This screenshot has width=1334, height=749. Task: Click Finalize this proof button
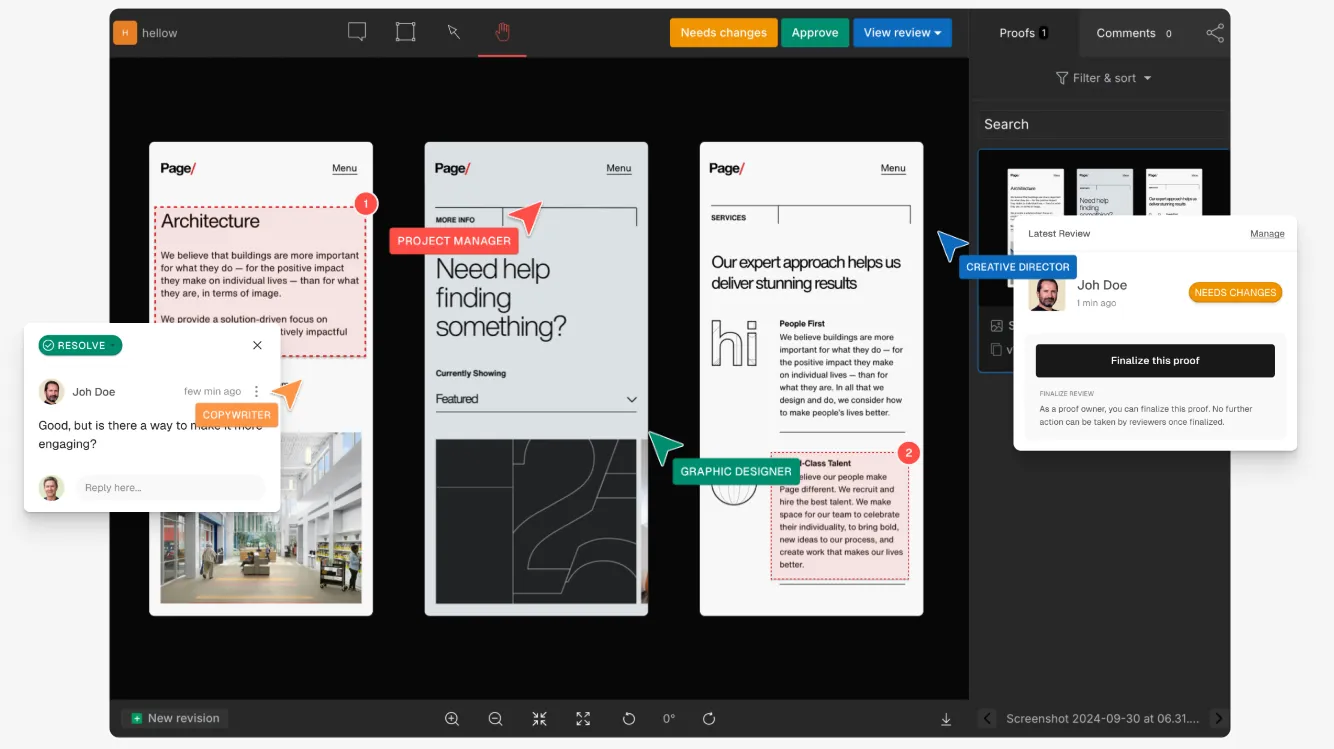pyautogui.click(x=1155, y=360)
